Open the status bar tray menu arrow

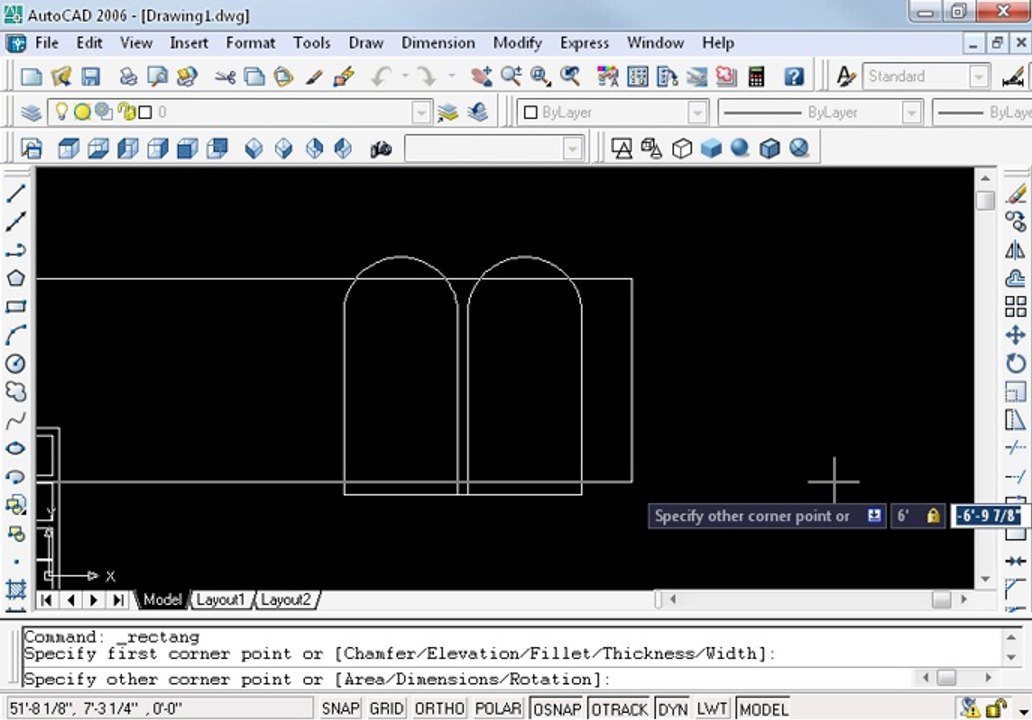pyautogui.click(x=1023, y=711)
